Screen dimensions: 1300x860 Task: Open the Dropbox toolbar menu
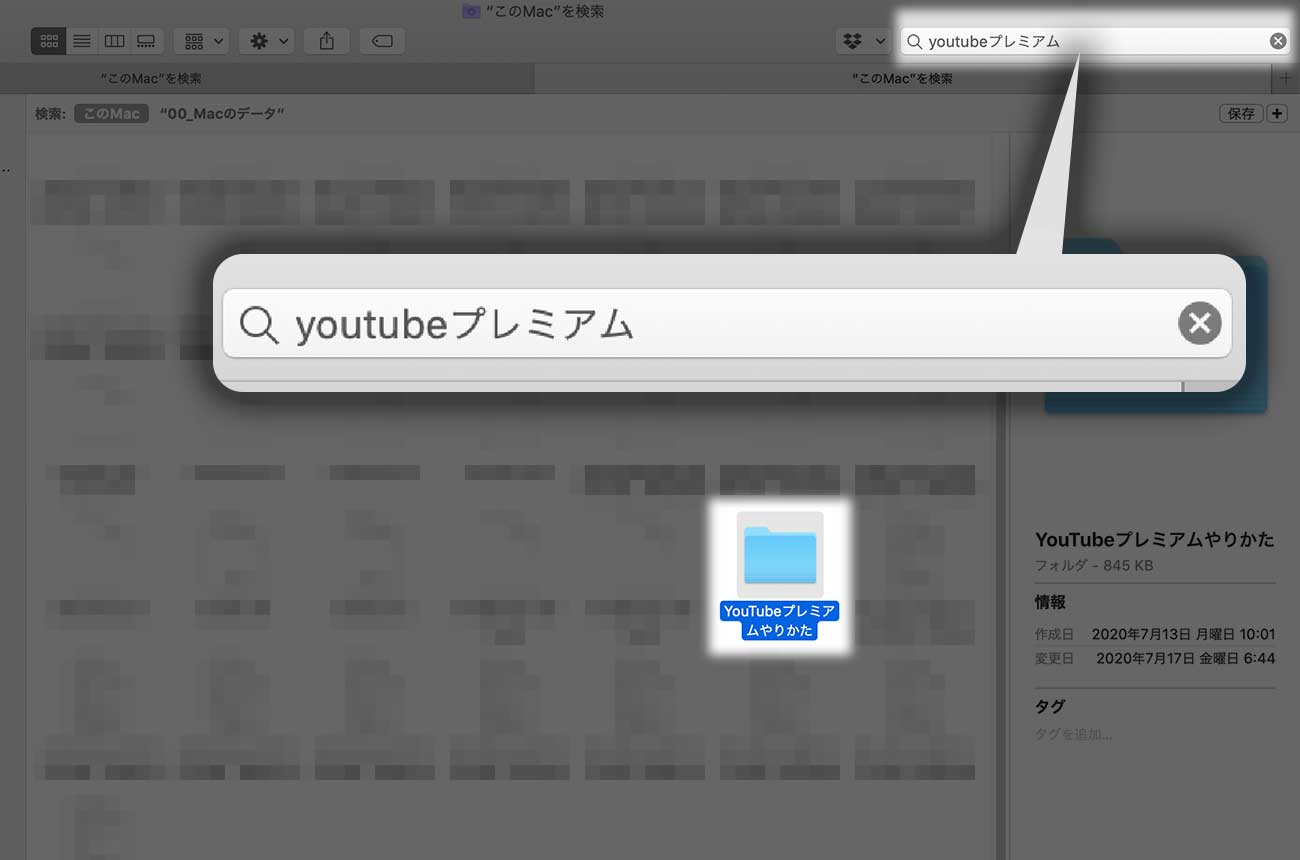click(863, 41)
